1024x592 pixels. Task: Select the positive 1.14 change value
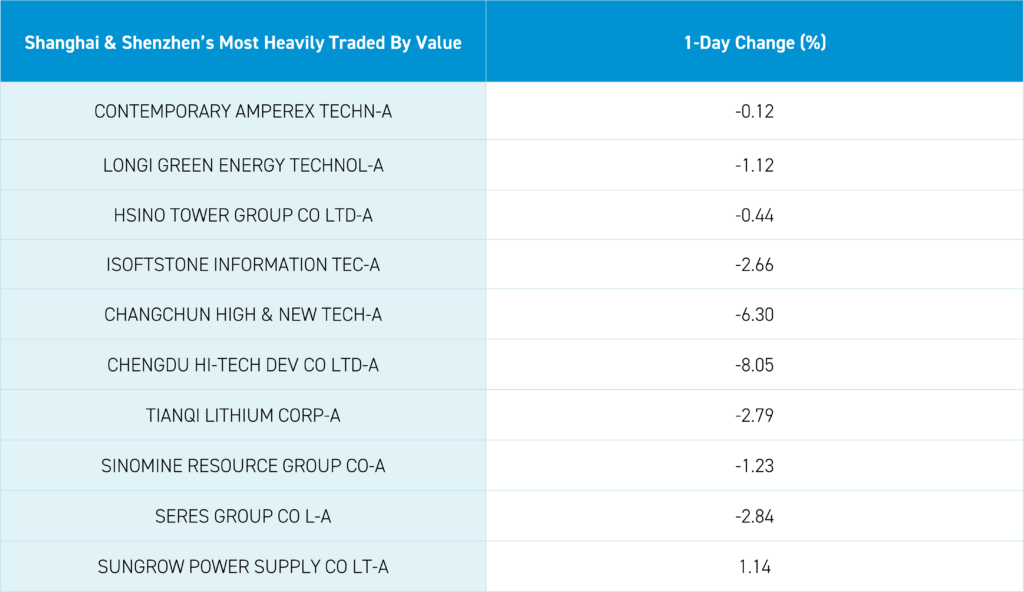754,567
